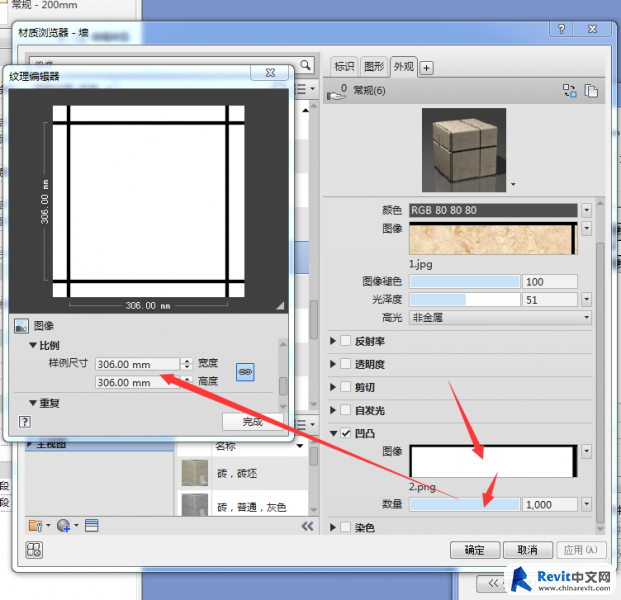Click the list view toggle icon at bottom

pyautogui.click(x=91, y=526)
